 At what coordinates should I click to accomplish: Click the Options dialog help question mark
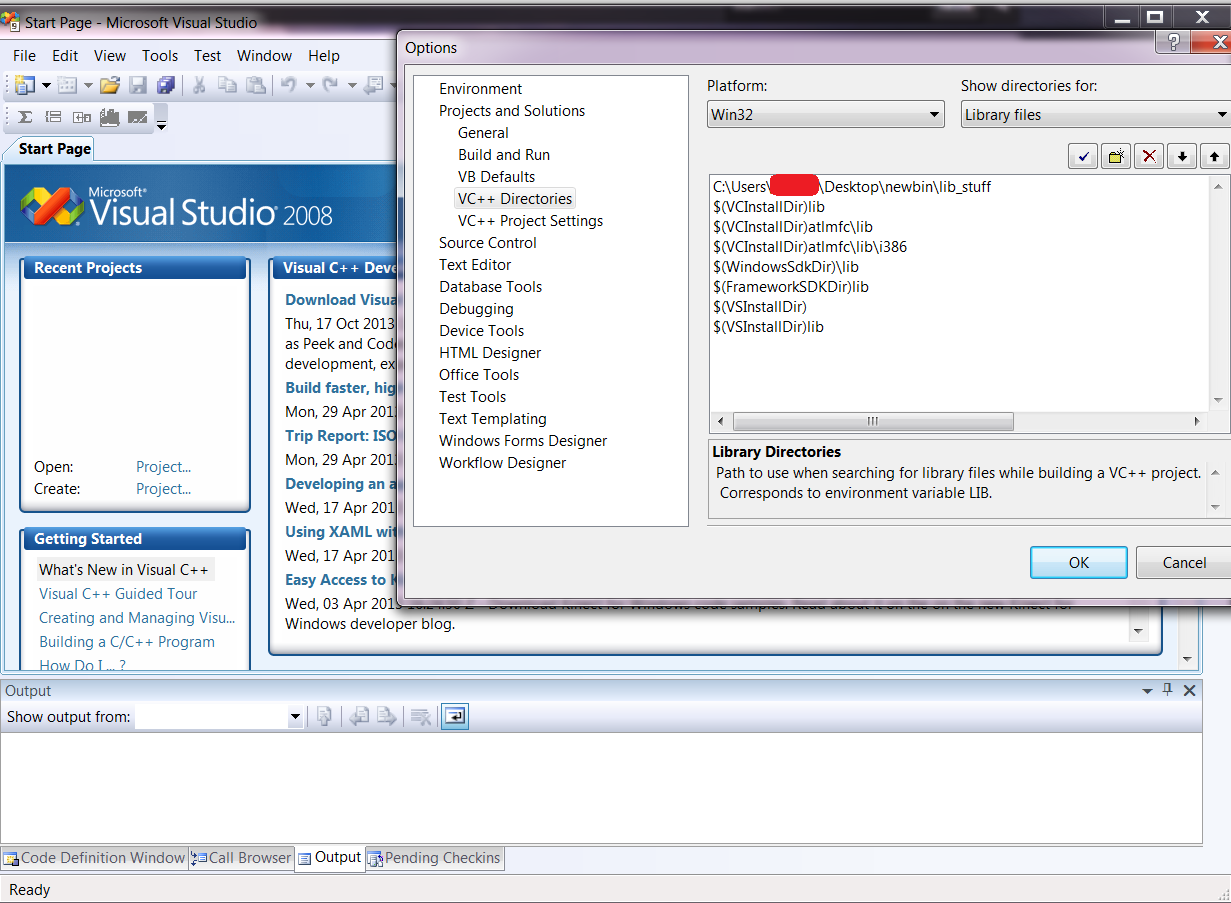[x=1173, y=41]
